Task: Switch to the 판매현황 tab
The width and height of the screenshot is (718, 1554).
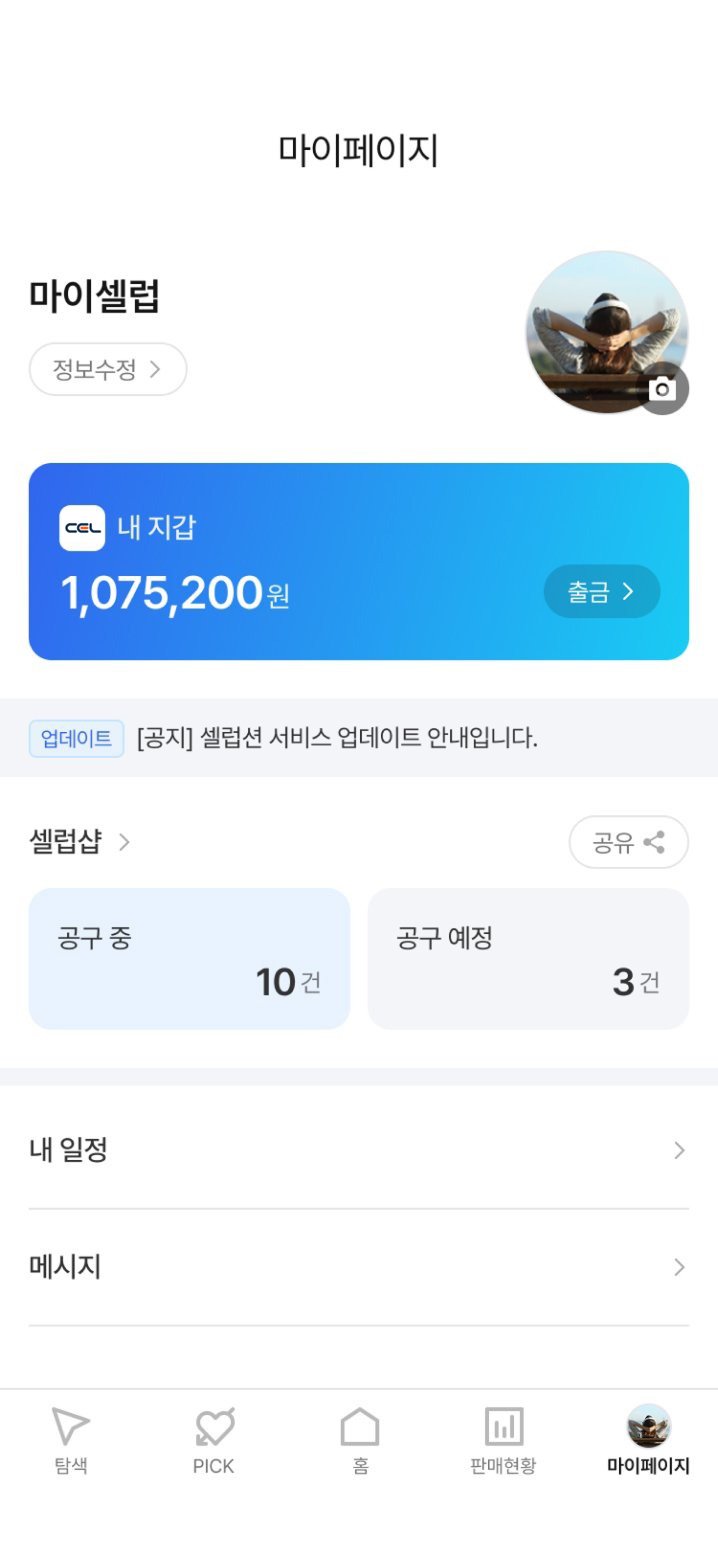Action: [502, 1440]
